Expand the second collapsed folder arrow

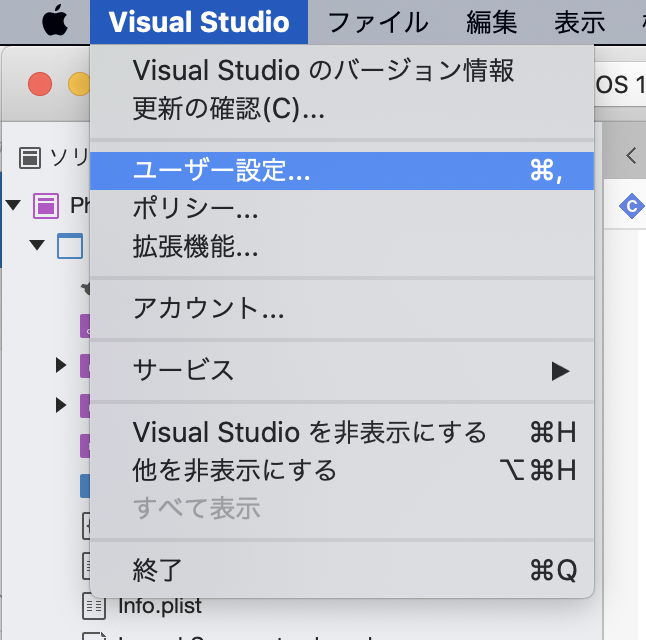(x=61, y=405)
